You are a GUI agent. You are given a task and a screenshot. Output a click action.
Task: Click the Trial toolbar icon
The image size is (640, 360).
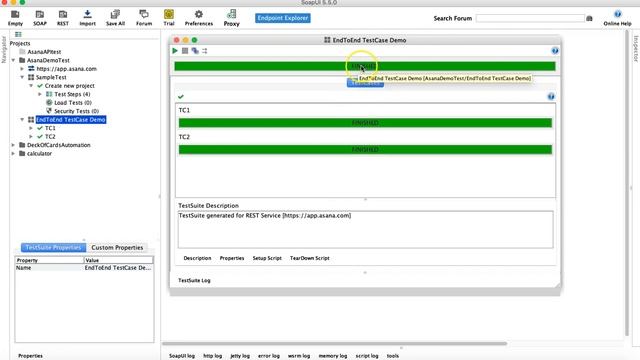[169, 18]
